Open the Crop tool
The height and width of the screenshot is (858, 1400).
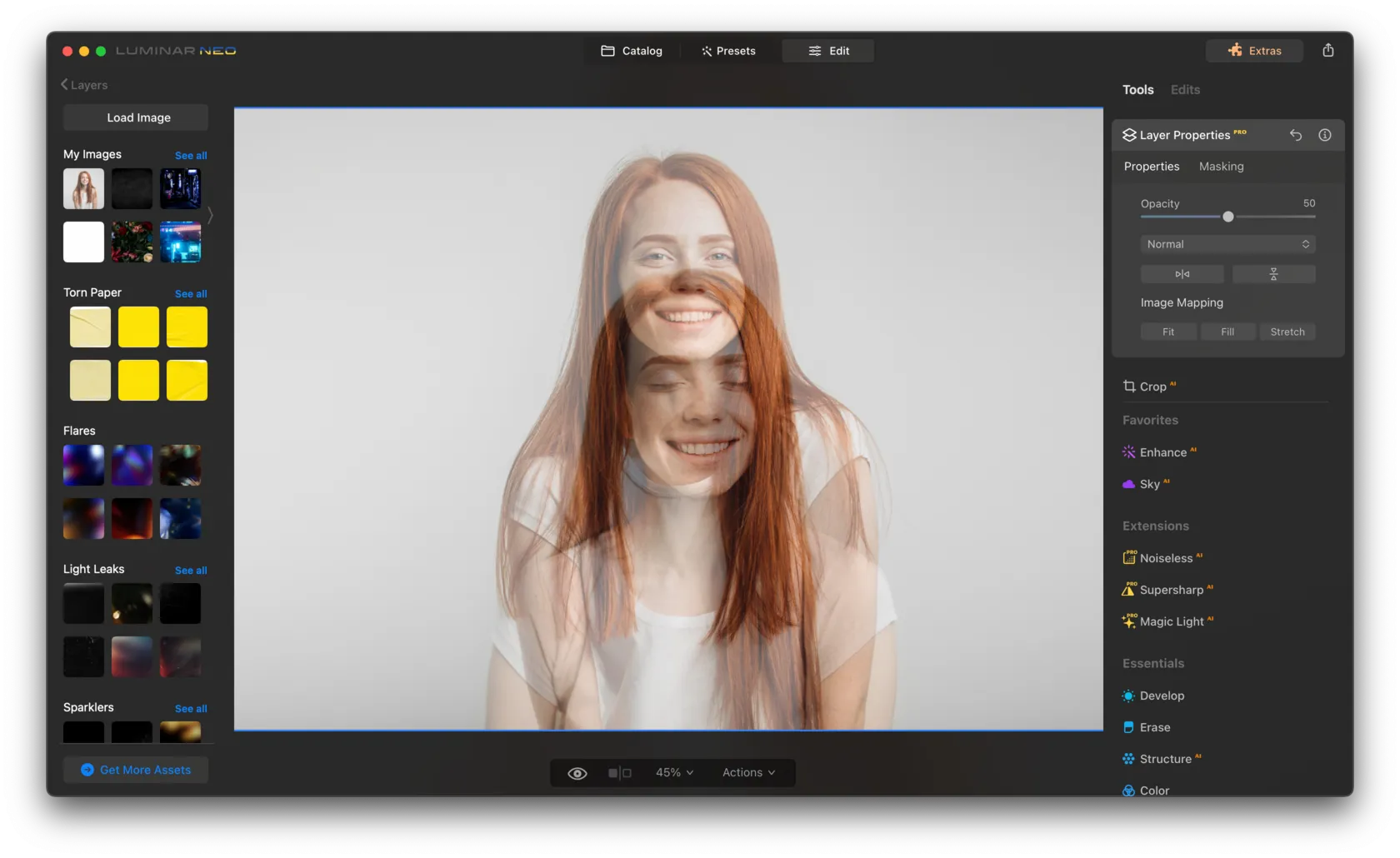(1152, 387)
